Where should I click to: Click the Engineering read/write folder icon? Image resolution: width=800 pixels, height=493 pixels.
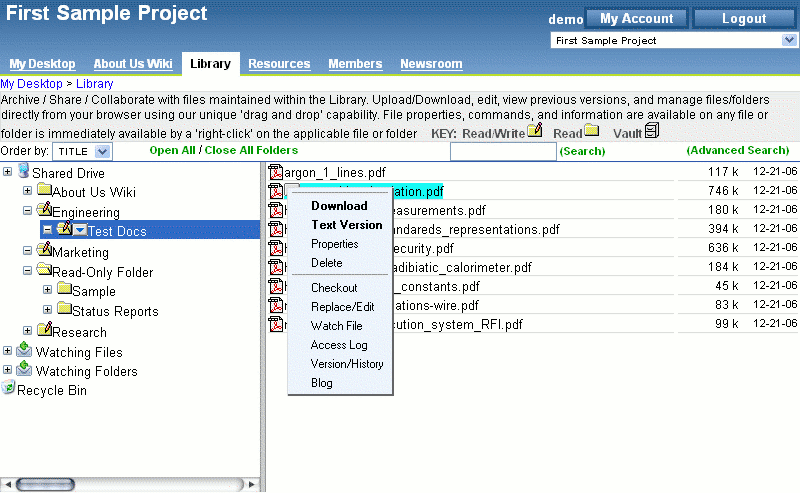coord(44,209)
